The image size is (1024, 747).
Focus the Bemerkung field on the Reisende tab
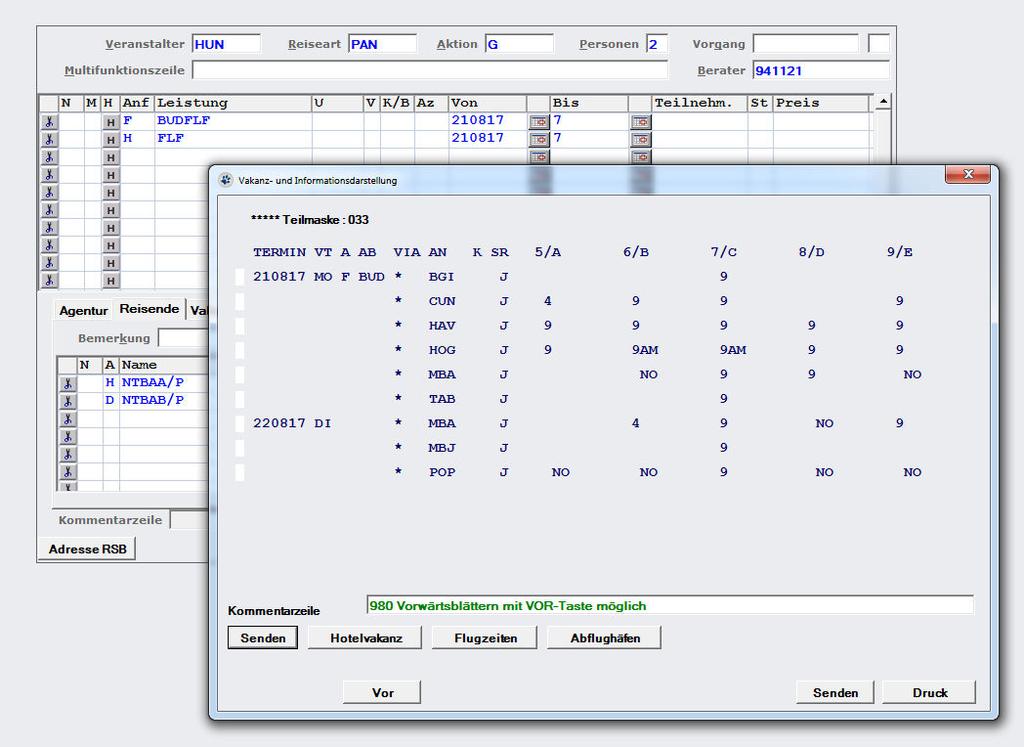(x=184, y=338)
